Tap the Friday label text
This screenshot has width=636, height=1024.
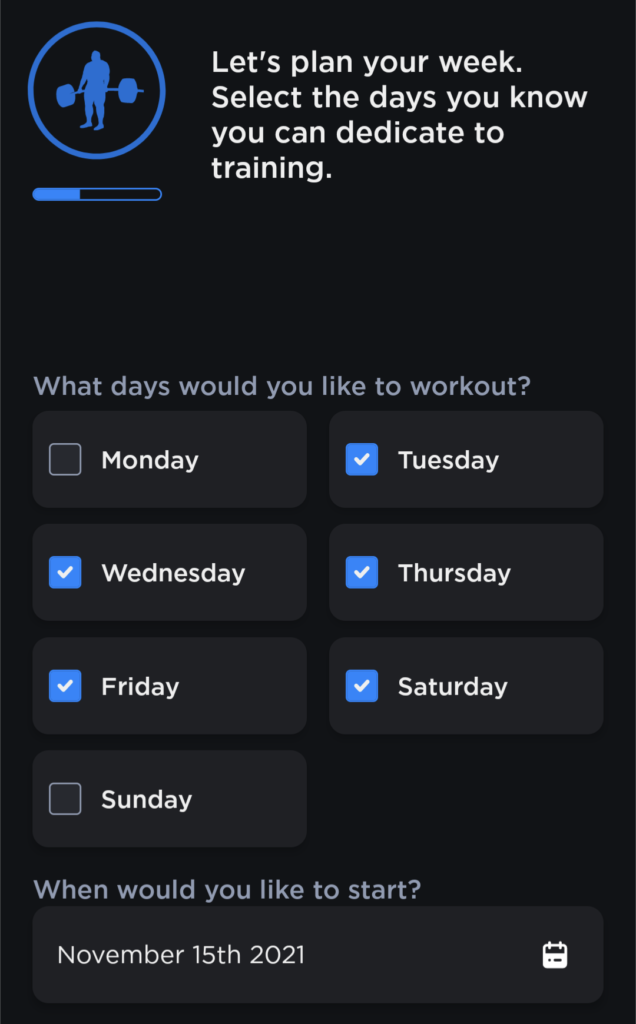click(140, 686)
